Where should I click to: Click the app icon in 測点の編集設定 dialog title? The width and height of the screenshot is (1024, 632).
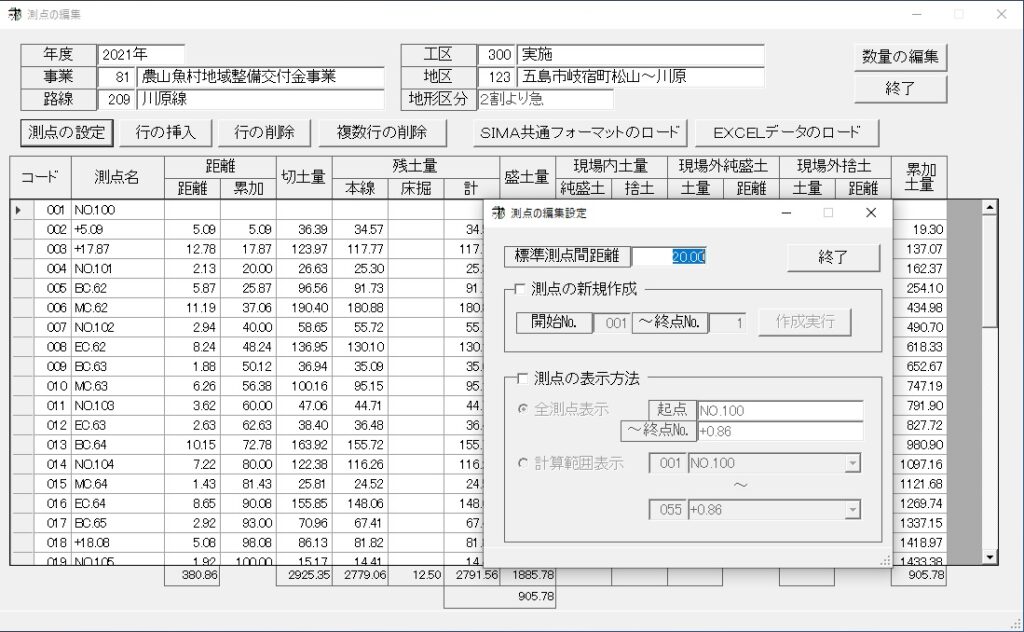coord(498,213)
